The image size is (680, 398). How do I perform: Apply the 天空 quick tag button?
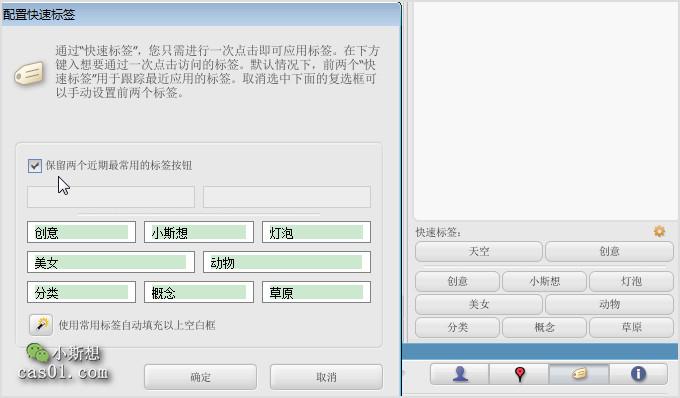pos(479,251)
